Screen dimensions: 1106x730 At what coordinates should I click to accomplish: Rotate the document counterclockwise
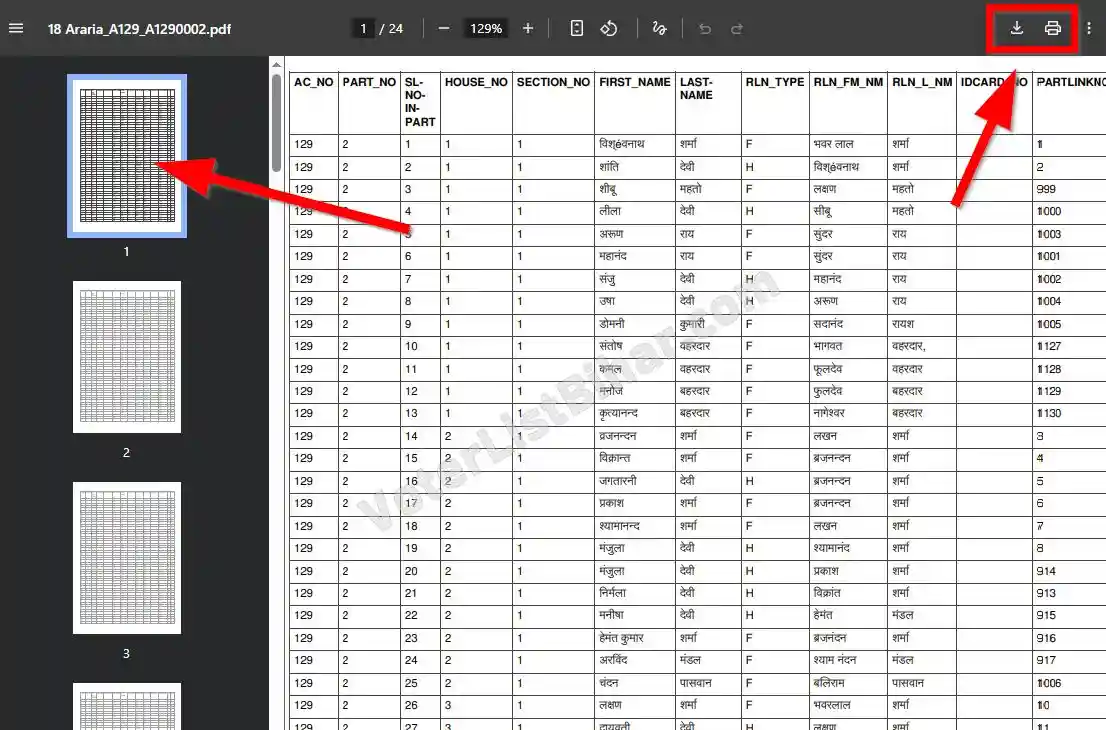pos(609,28)
